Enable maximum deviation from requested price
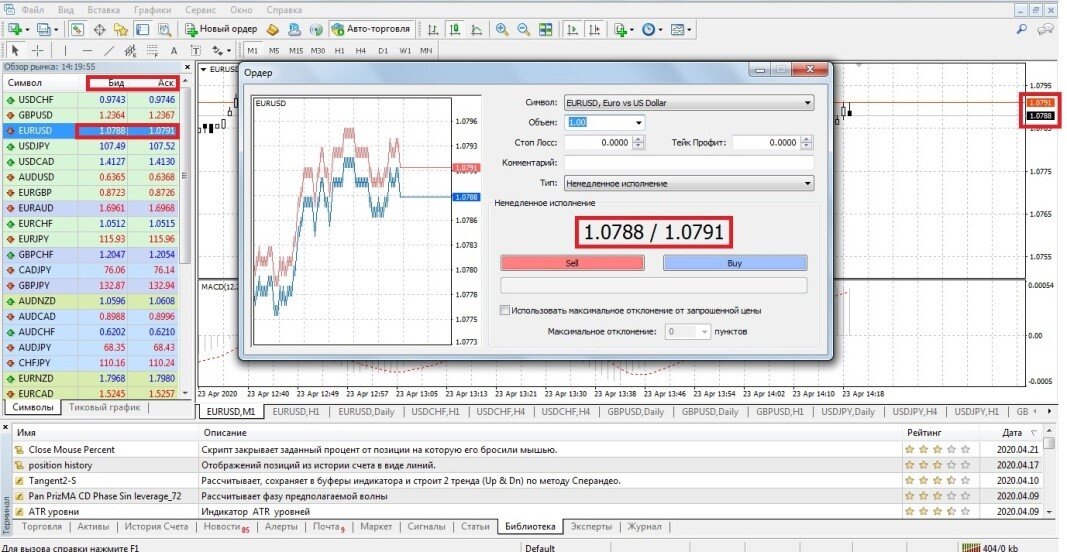Screen dimensions: 1067x552 click(x=505, y=310)
